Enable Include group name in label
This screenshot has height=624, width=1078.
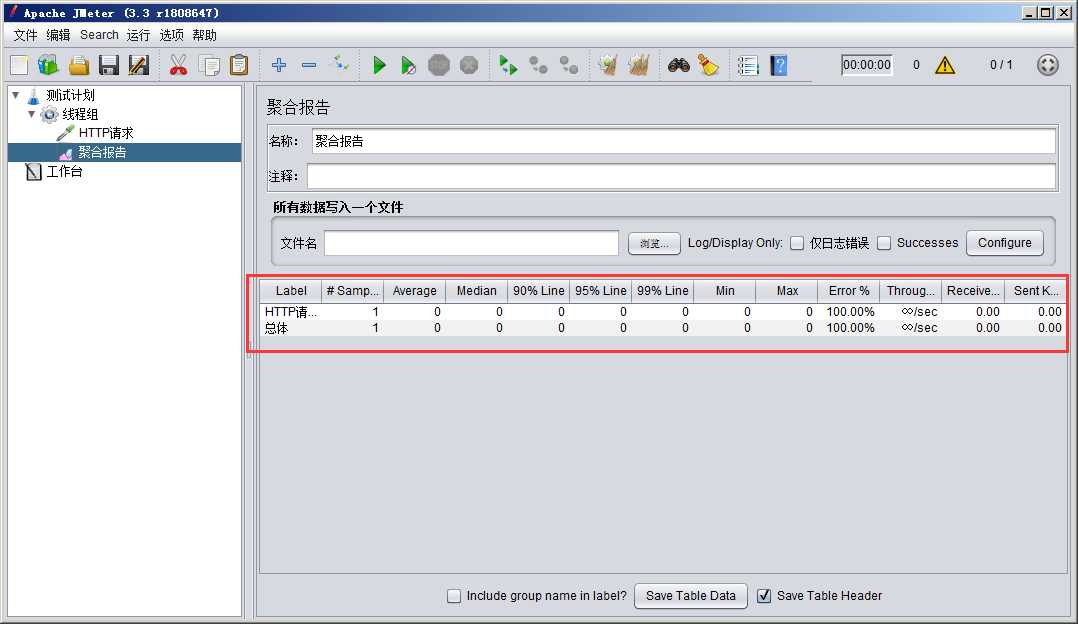(x=454, y=596)
